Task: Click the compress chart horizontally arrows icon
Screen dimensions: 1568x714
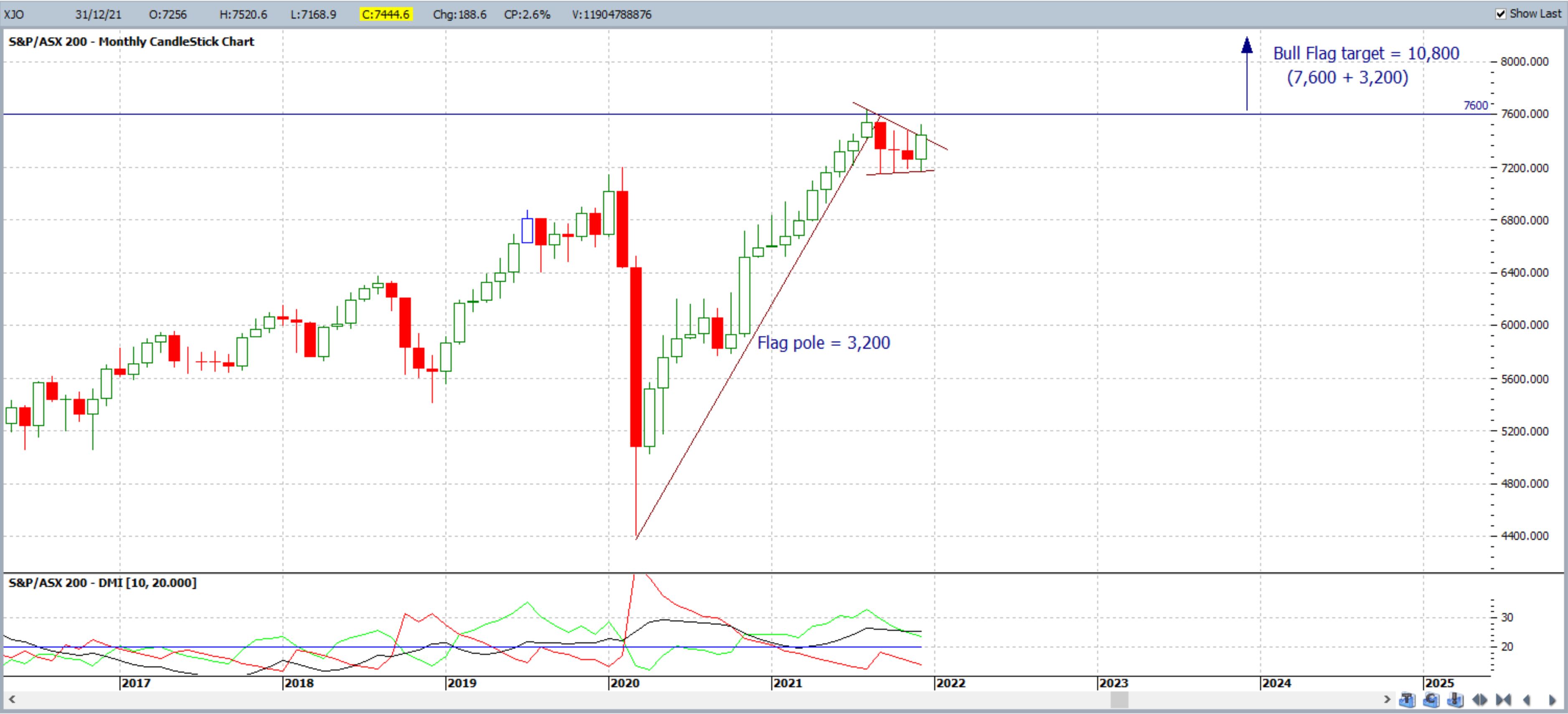Action: 1504,700
